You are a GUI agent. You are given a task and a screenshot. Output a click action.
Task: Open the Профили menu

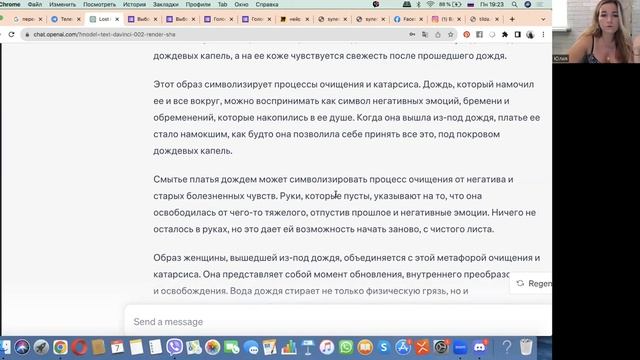pyautogui.click(x=198, y=4)
